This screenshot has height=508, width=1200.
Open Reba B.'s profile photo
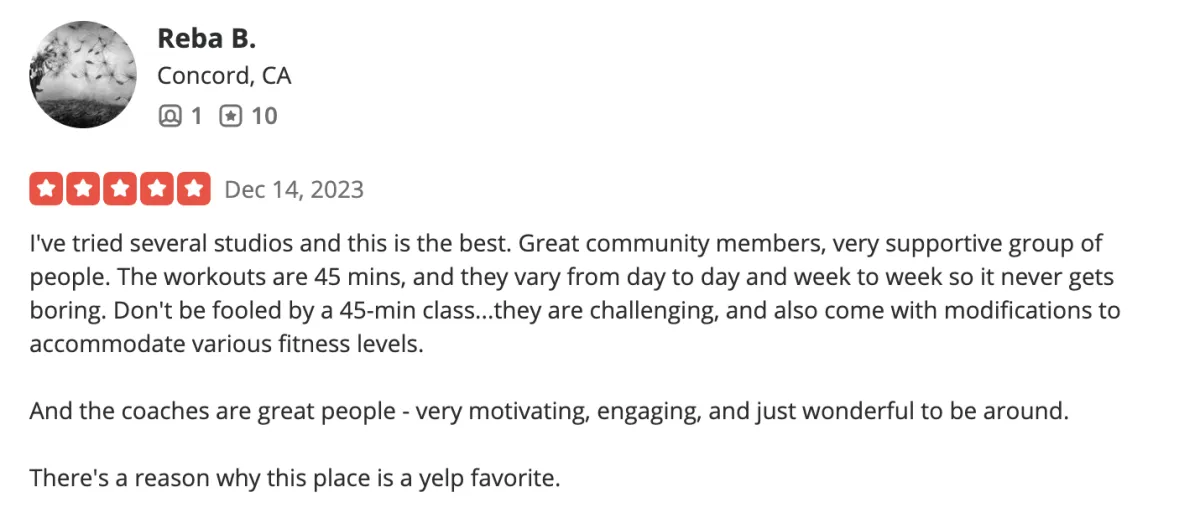click(x=84, y=75)
